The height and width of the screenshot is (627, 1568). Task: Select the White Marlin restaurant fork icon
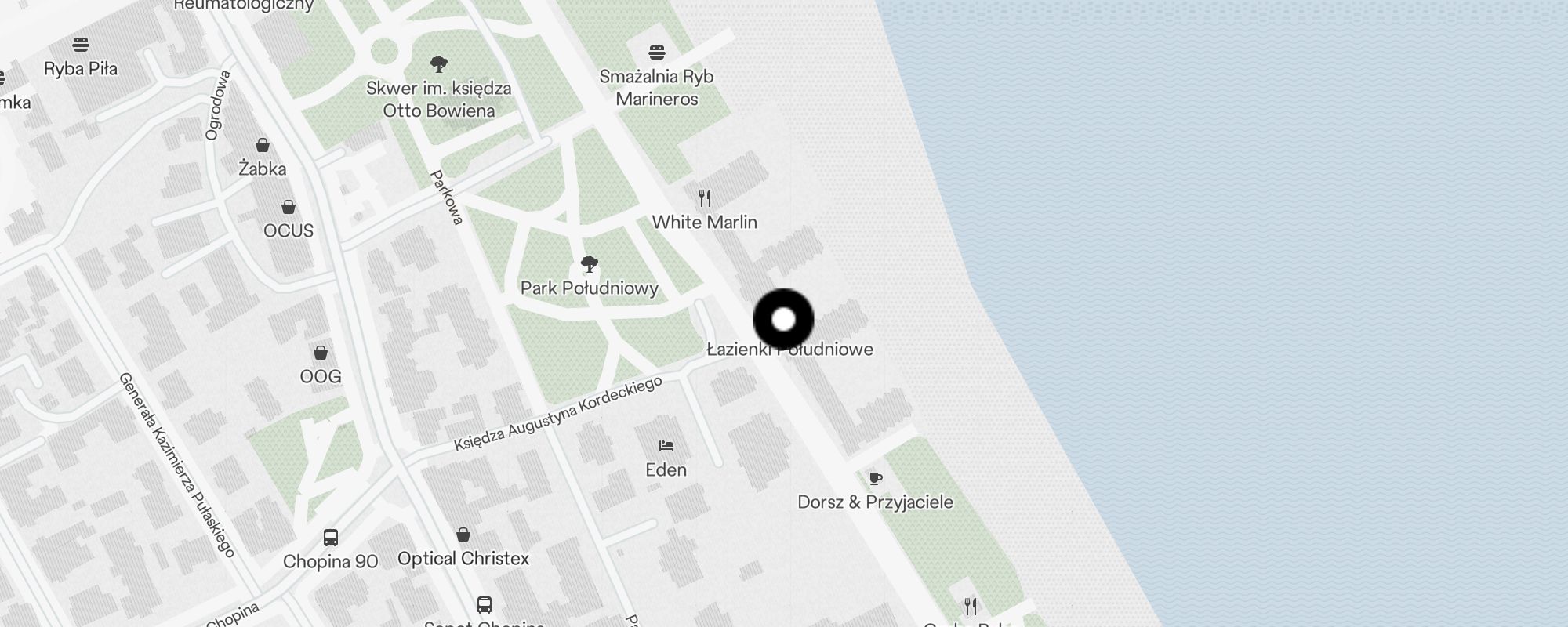(705, 198)
